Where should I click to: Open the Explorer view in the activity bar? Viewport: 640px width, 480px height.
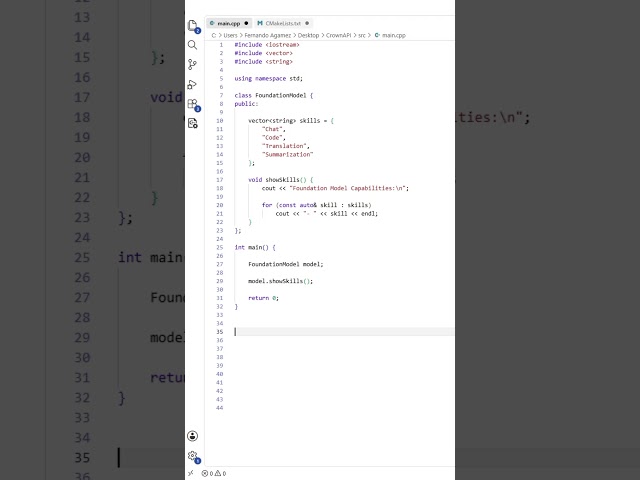pos(193,25)
